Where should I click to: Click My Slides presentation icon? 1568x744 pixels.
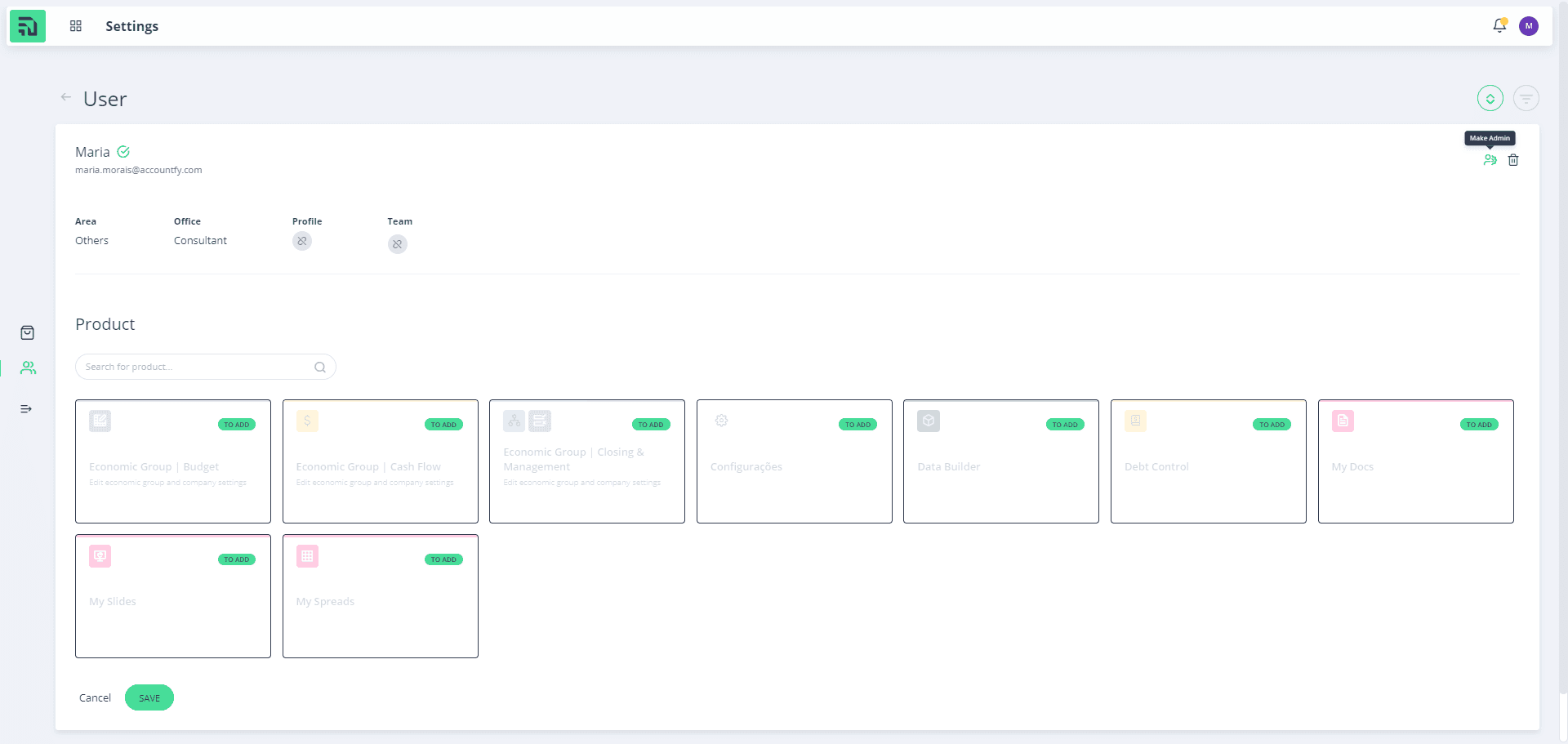[x=100, y=556]
